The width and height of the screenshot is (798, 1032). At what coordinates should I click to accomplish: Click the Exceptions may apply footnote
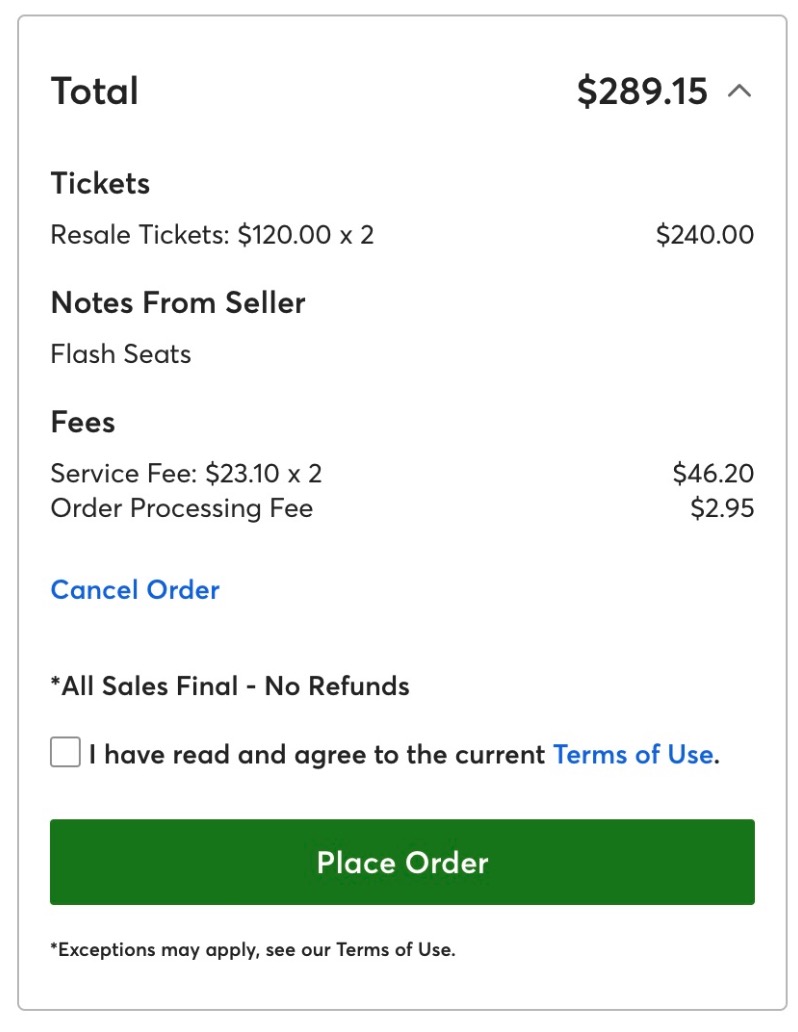coord(253,949)
